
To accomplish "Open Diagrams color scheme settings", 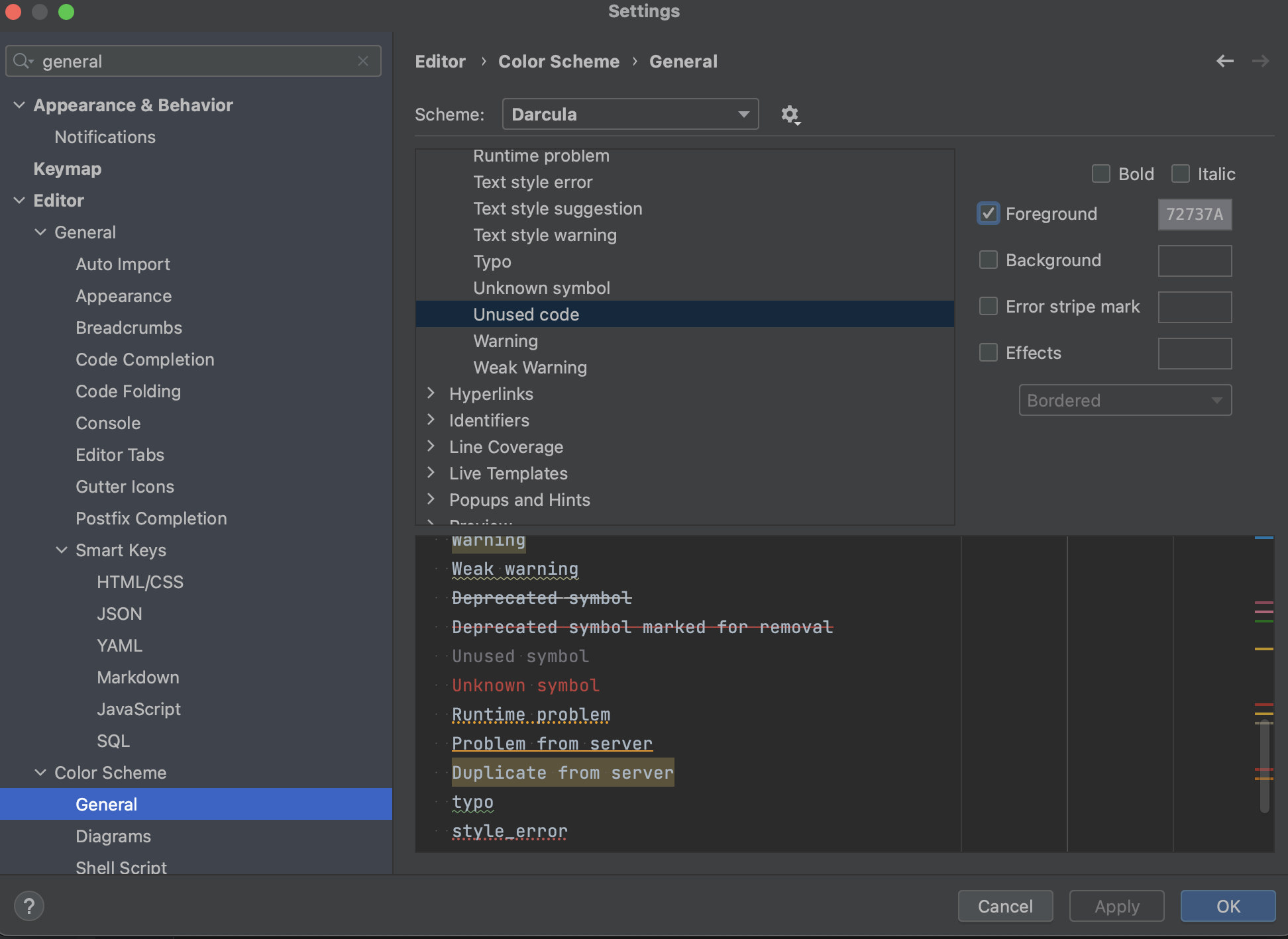I will click(113, 836).
